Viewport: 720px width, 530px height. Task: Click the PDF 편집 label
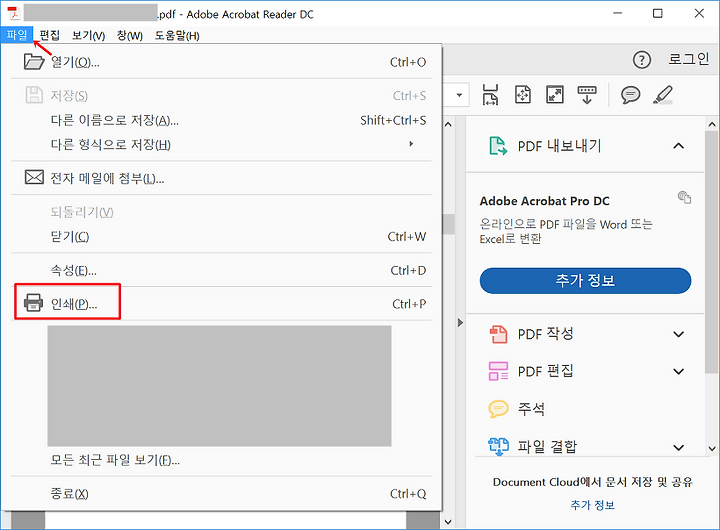click(546, 371)
